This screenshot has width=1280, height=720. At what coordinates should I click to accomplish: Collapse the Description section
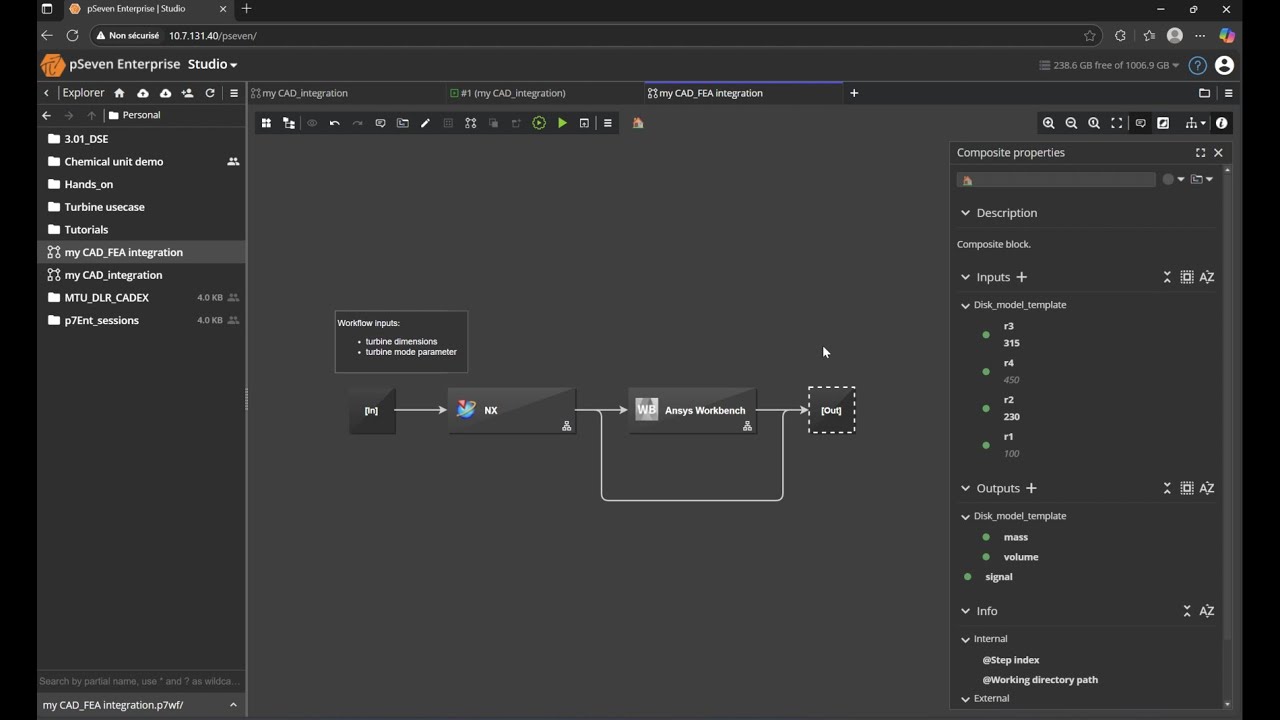pyautogui.click(x=965, y=213)
